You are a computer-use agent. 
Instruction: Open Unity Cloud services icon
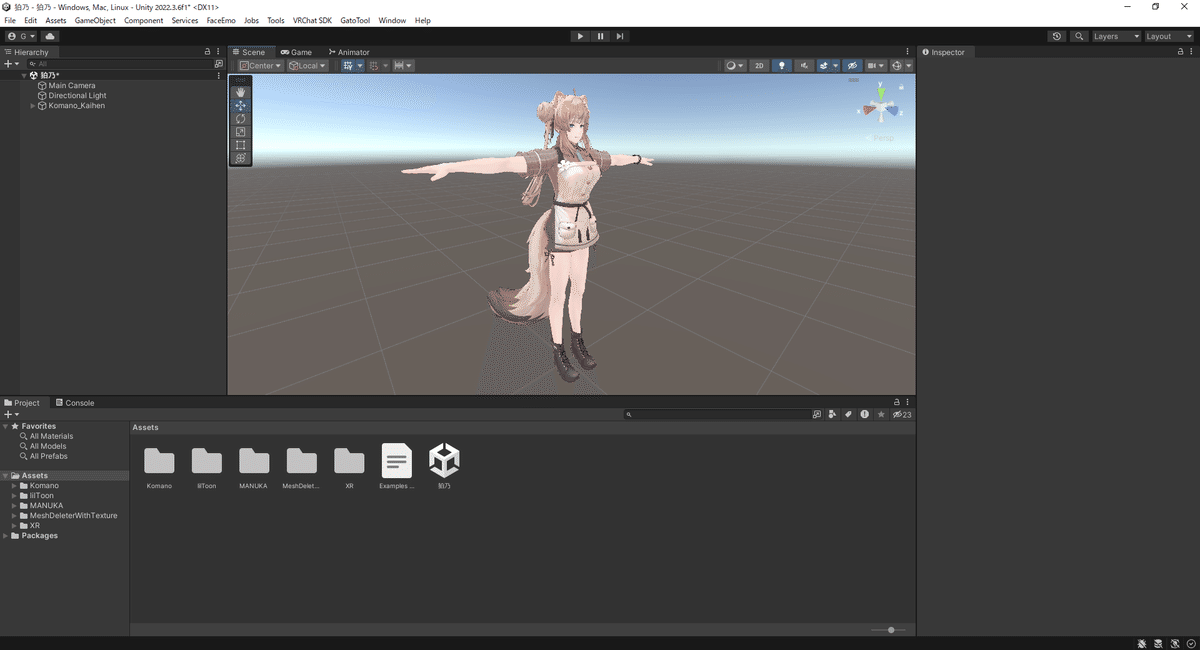click(x=50, y=36)
